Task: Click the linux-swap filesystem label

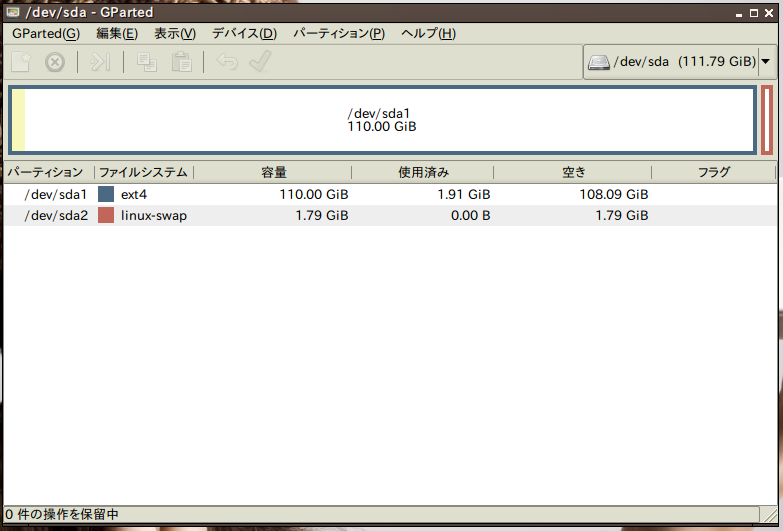Action: (154, 216)
